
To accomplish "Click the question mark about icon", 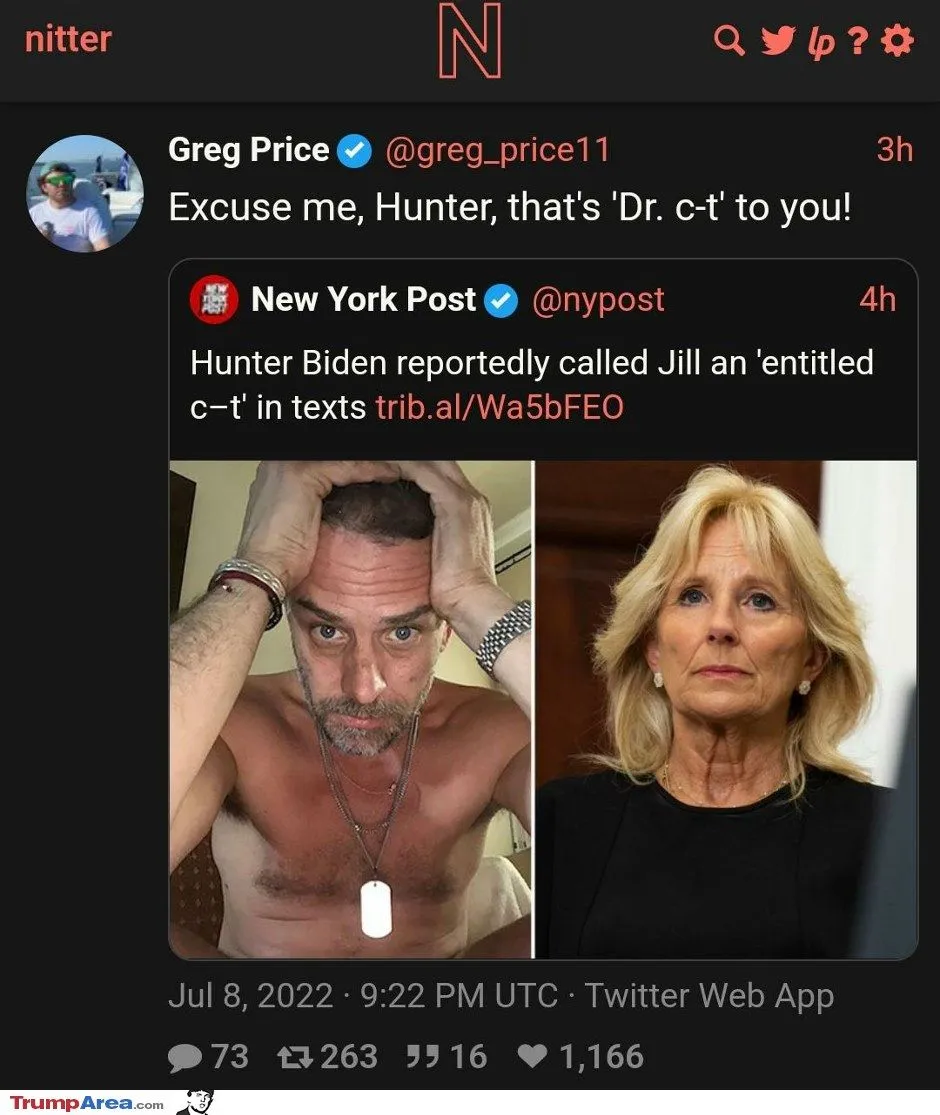I will click(858, 42).
